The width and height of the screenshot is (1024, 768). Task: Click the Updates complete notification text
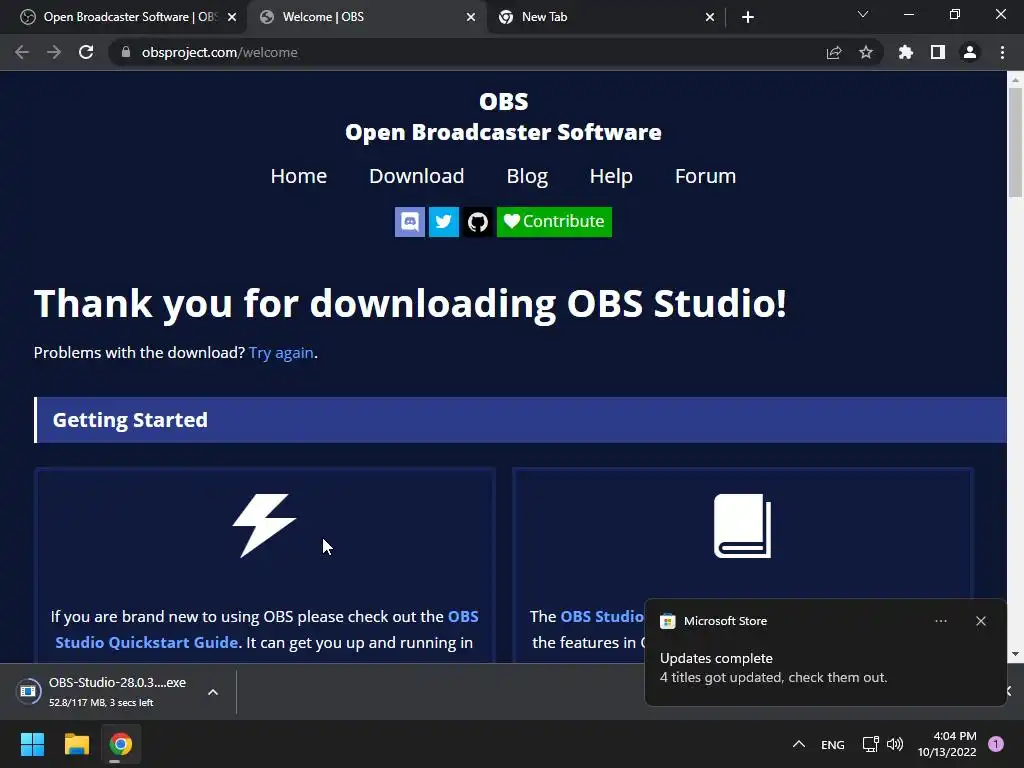716,658
